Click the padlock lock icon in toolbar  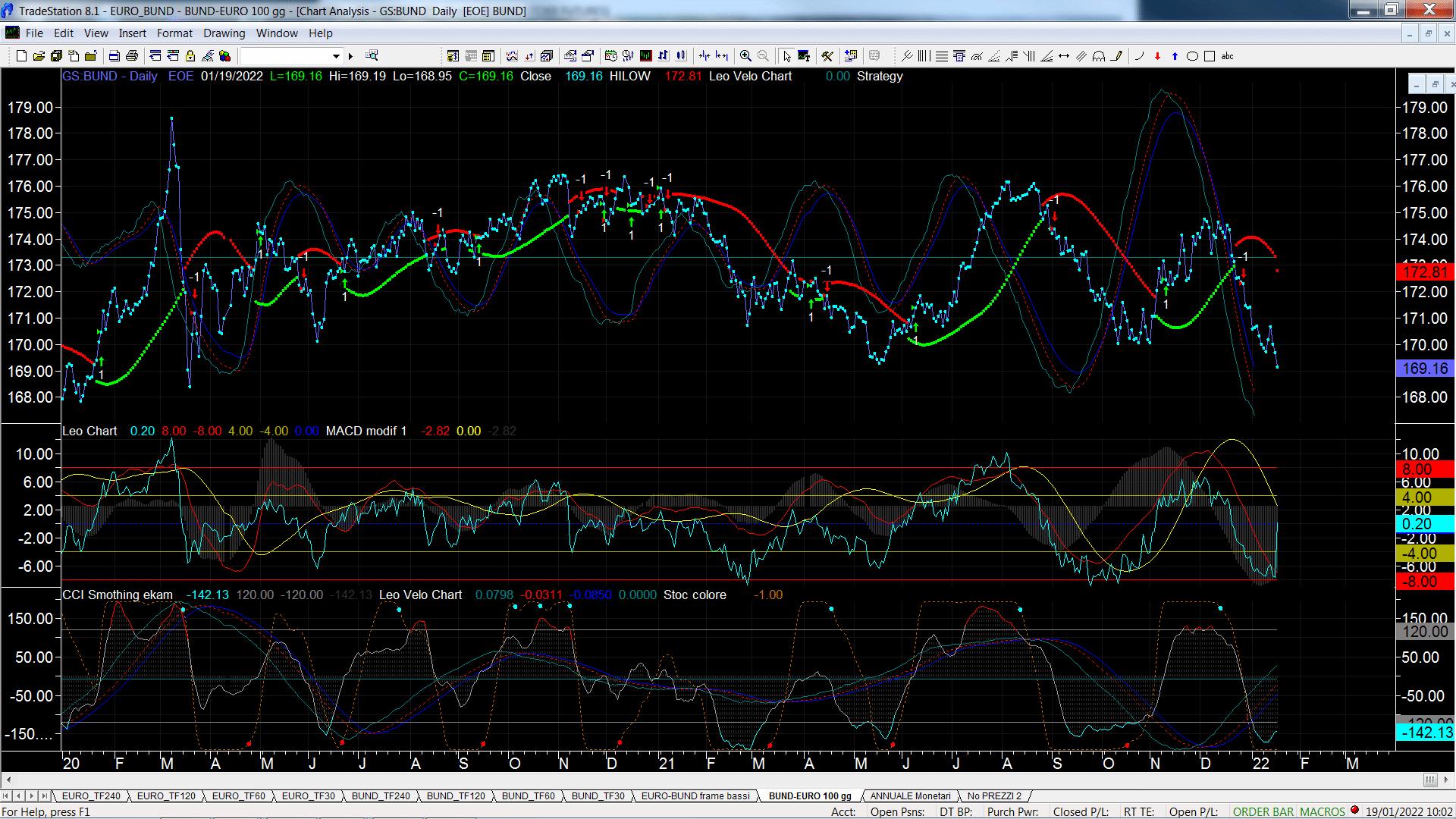coord(190,55)
